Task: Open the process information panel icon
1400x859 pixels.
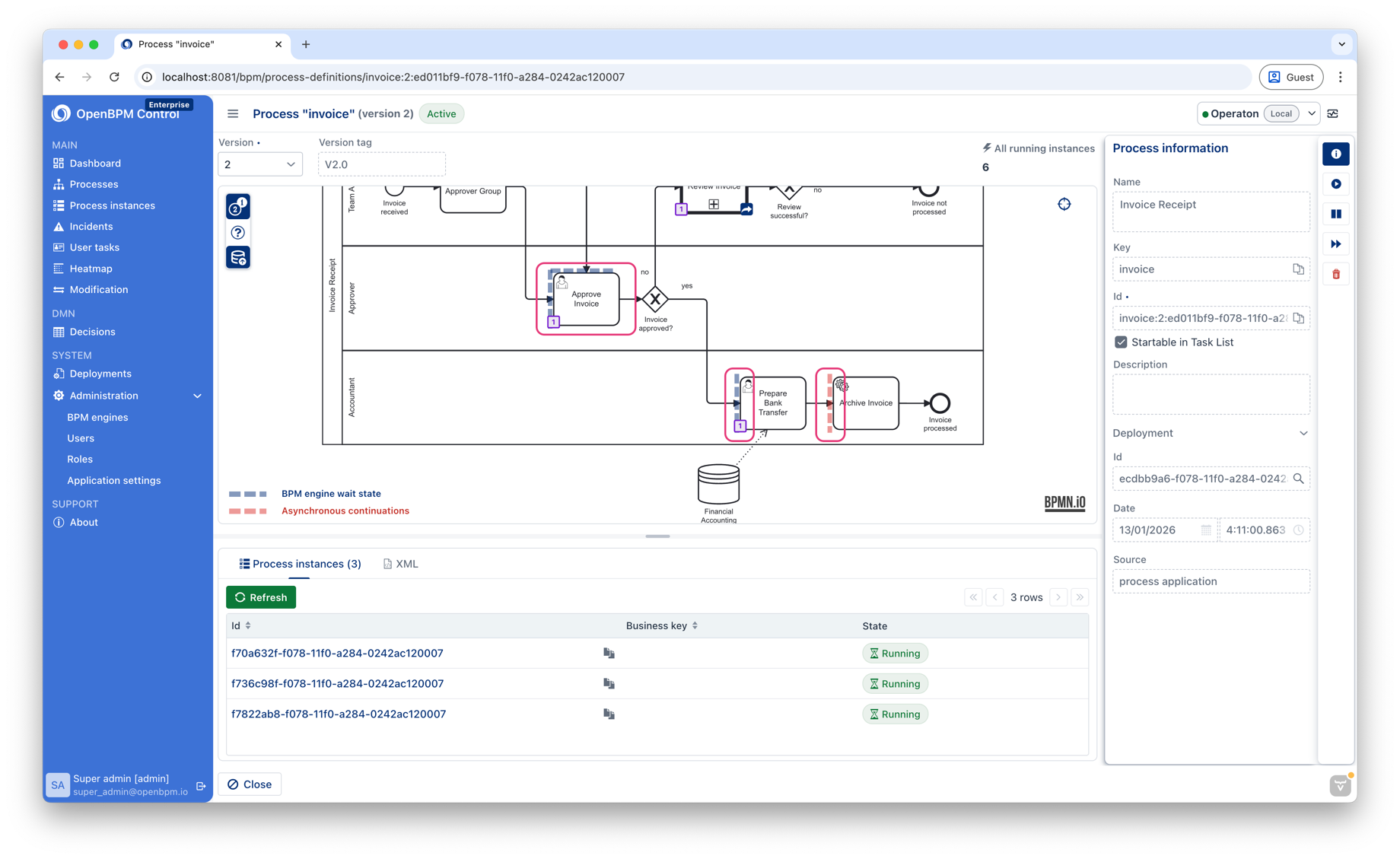Action: click(1335, 154)
